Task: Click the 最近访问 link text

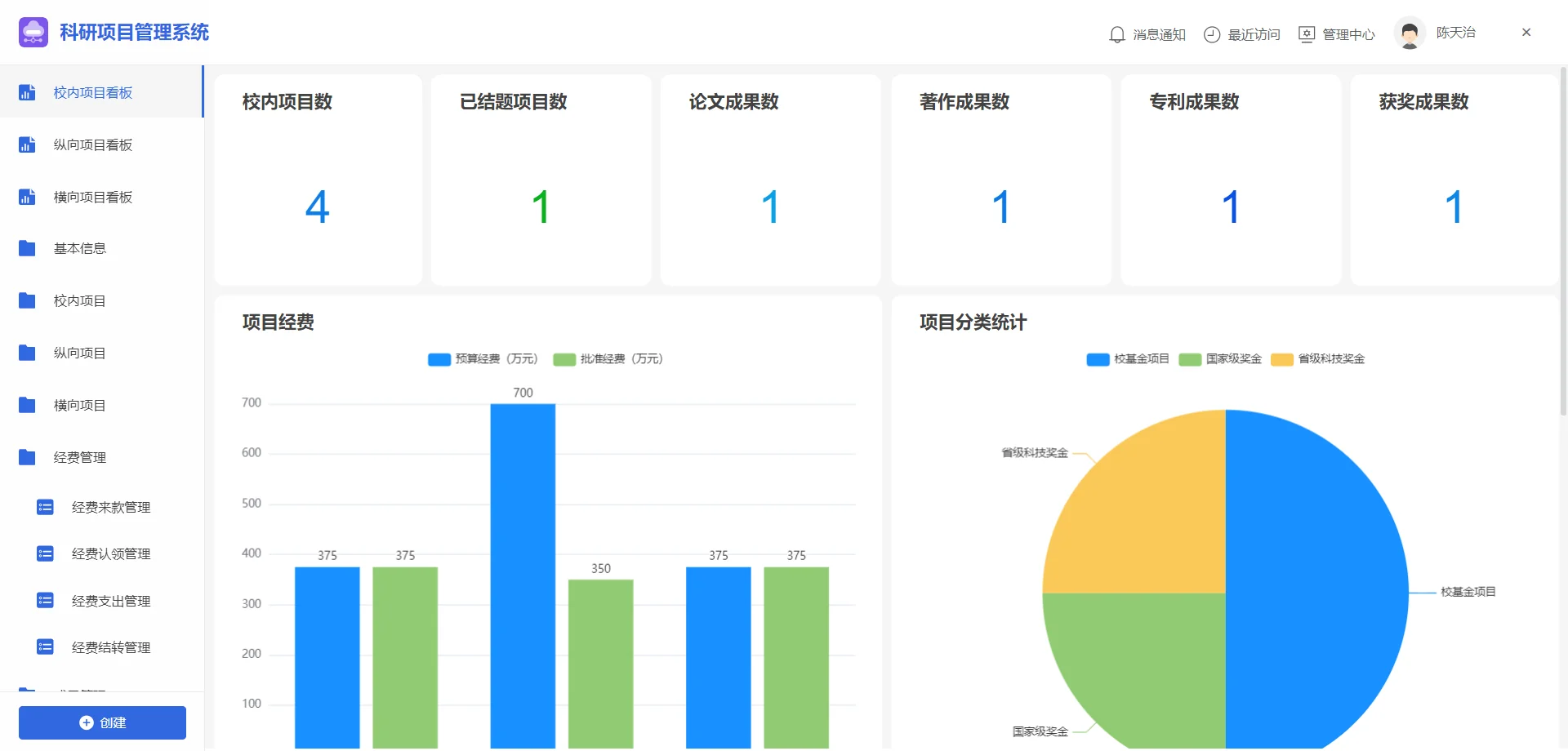Action: [x=1254, y=34]
